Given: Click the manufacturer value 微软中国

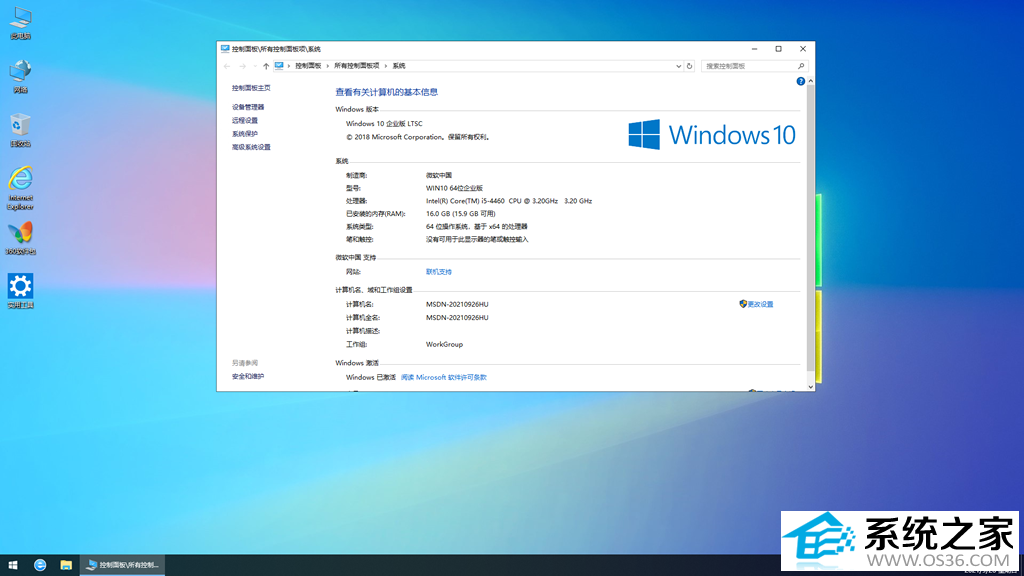Looking at the screenshot, I should (439, 175).
